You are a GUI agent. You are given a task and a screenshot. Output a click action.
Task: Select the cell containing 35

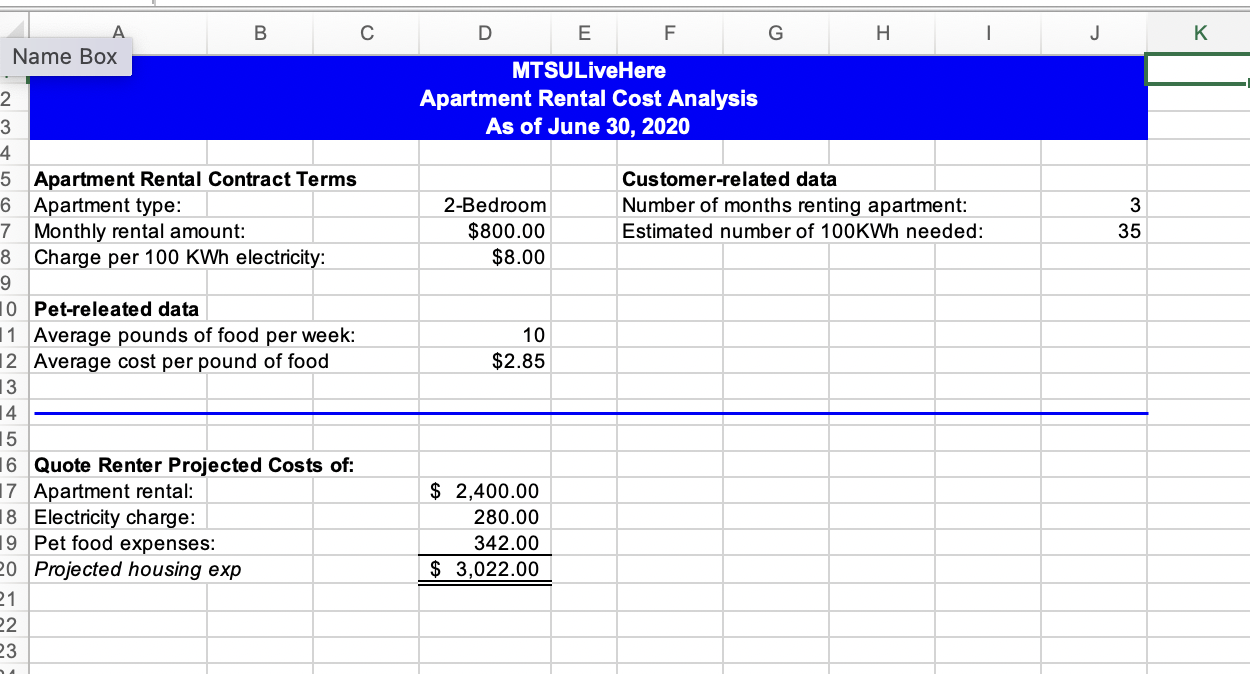click(1093, 231)
